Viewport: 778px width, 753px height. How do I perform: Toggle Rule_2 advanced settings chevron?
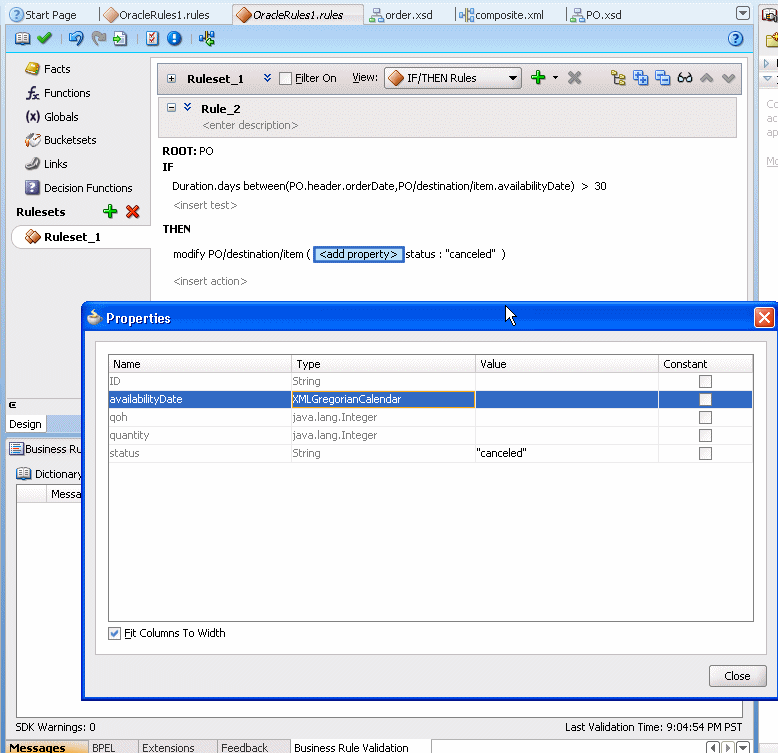point(188,107)
